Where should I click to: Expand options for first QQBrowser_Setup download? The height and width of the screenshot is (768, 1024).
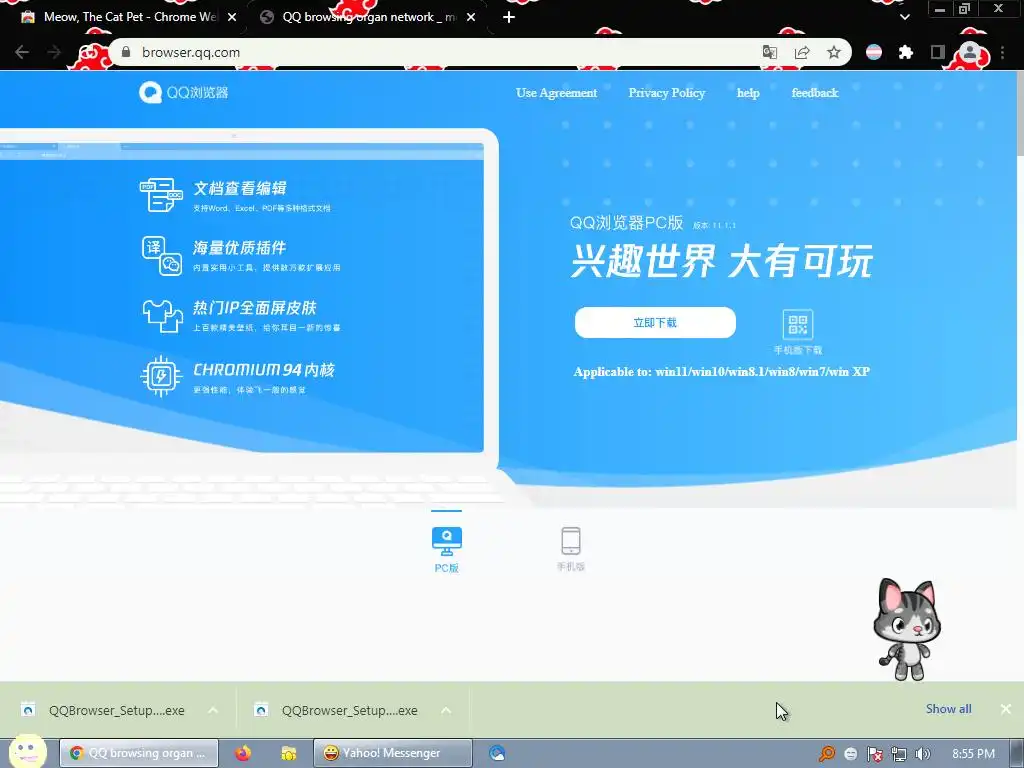[213, 710]
